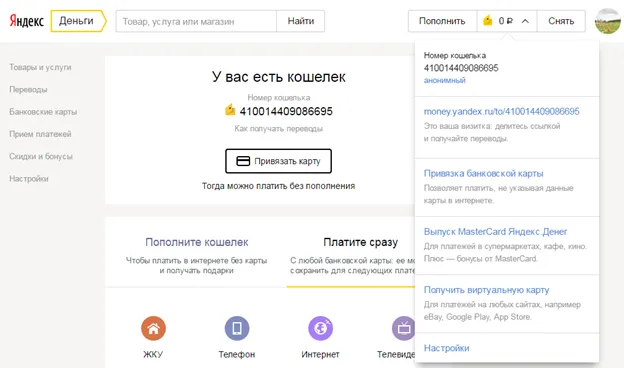Click the Пополнить button in header
This screenshot has width=624, height=368.
(442, 21)
